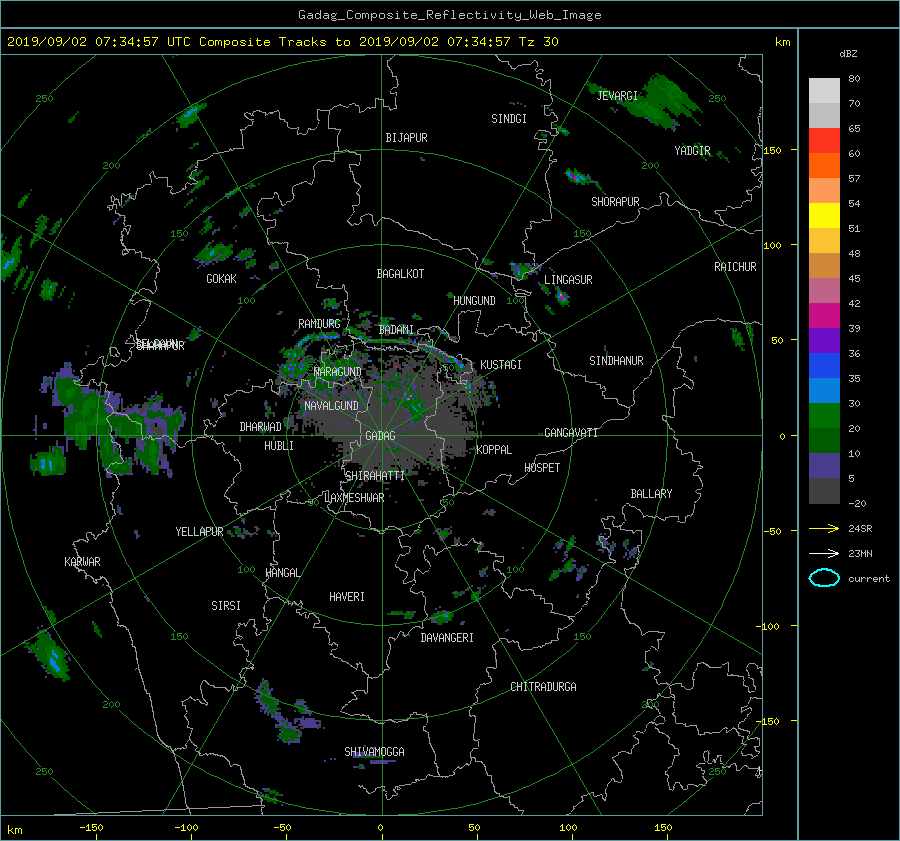This screenshot has width=900, height=841.
Task: Click the GANGAVATI label
Action: 571,432
